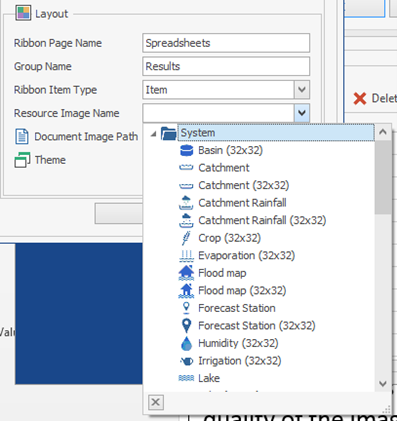The width and height of the screenshot is (397, 421).
Task: Click the Forecast Station (32x32) pin icon
Action: 186,326
